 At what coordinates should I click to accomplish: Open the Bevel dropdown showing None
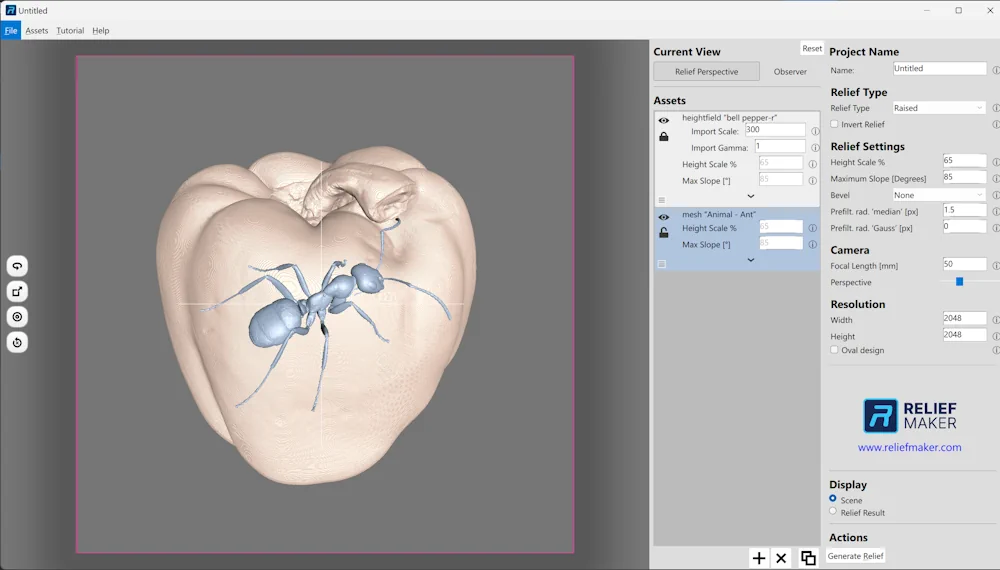(939, 195)
